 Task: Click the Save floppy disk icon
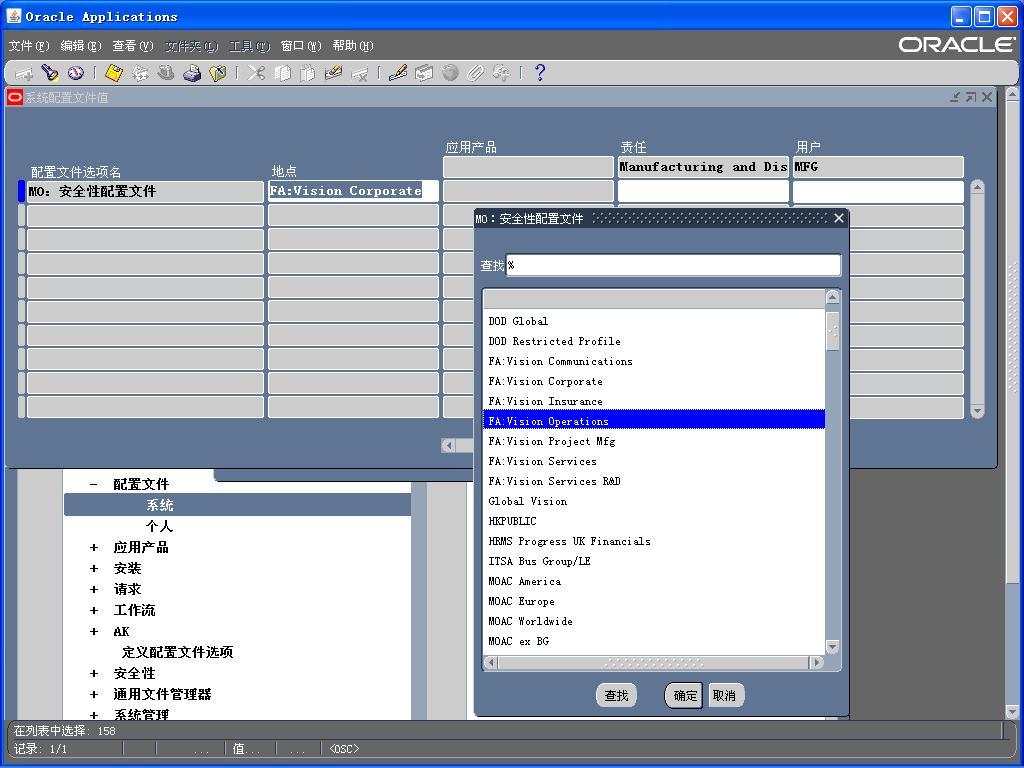(x=114, y=73)
